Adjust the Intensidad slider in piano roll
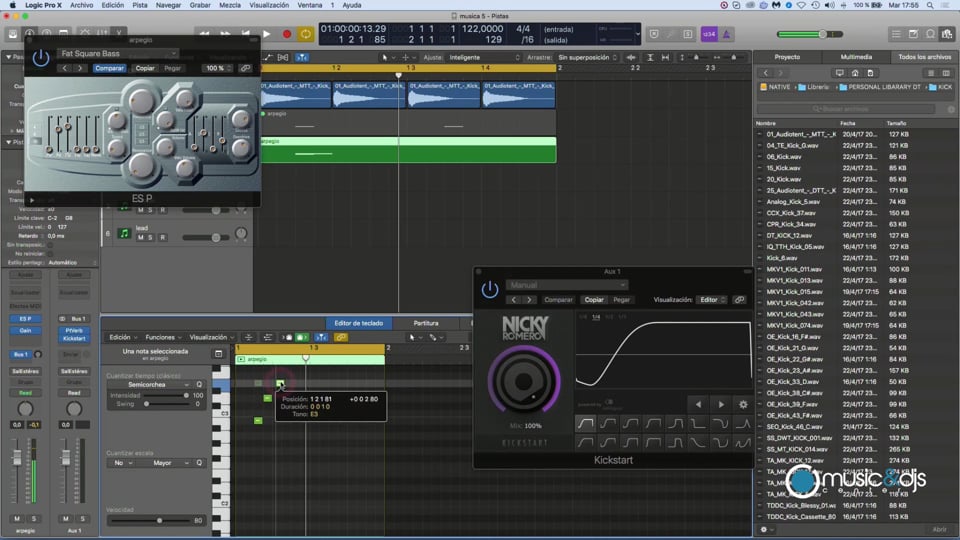The height and width of the screenshot is (540, 960). coord(166,396)
